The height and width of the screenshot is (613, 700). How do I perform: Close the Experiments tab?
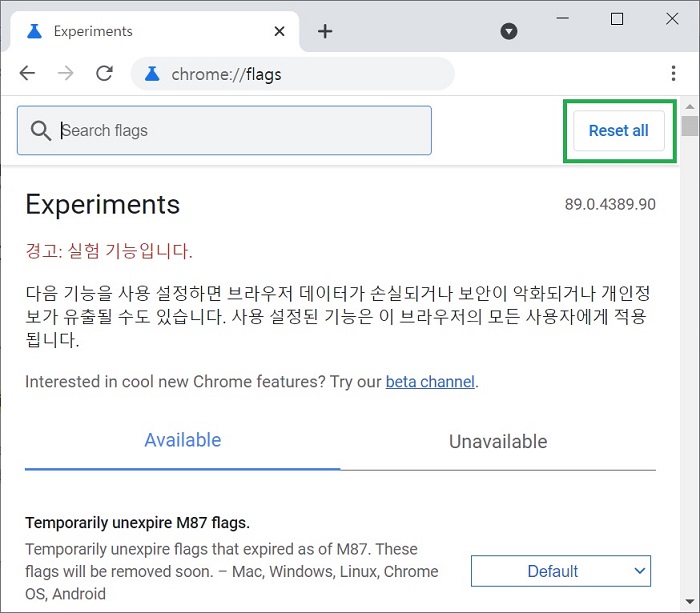pos(279,31)
